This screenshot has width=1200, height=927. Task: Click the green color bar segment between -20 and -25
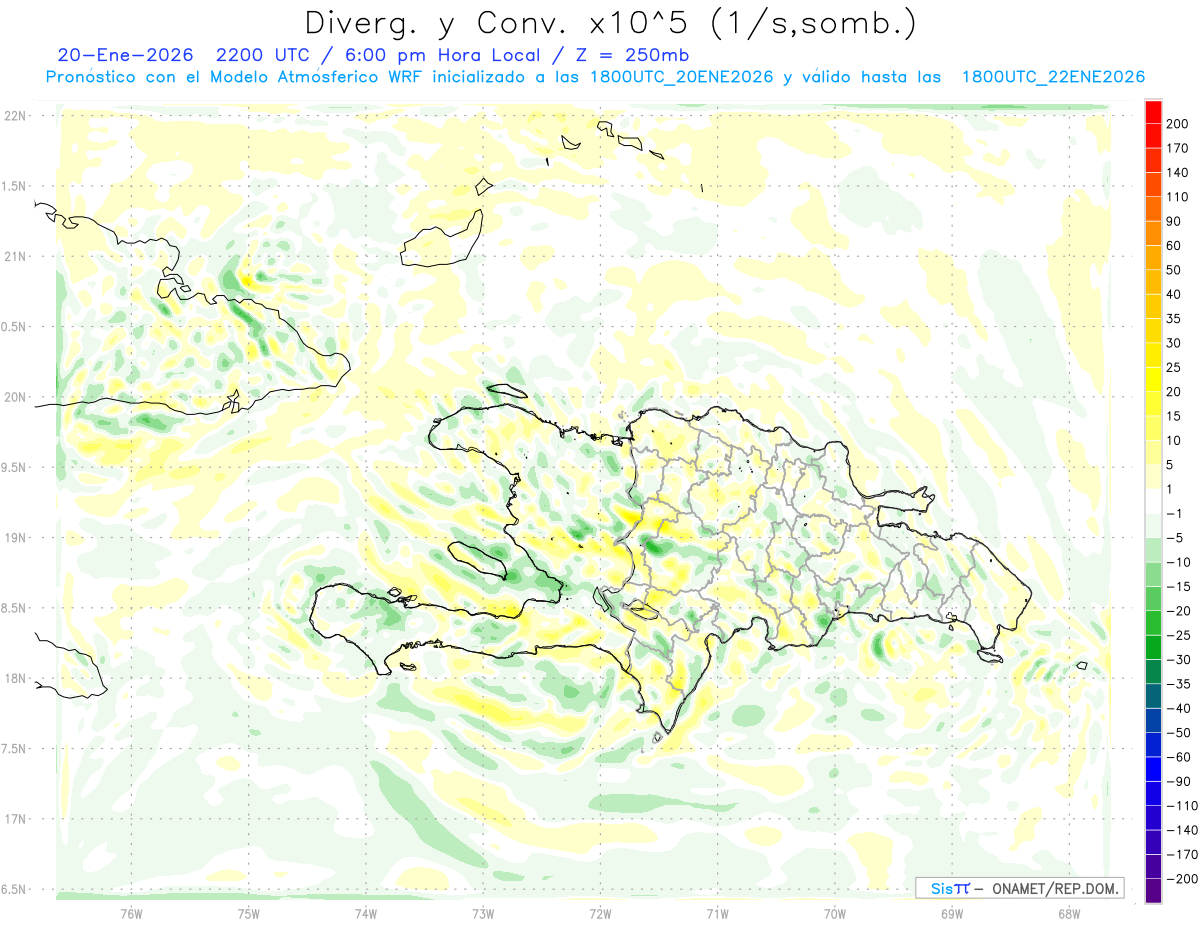coord(1153,623)
